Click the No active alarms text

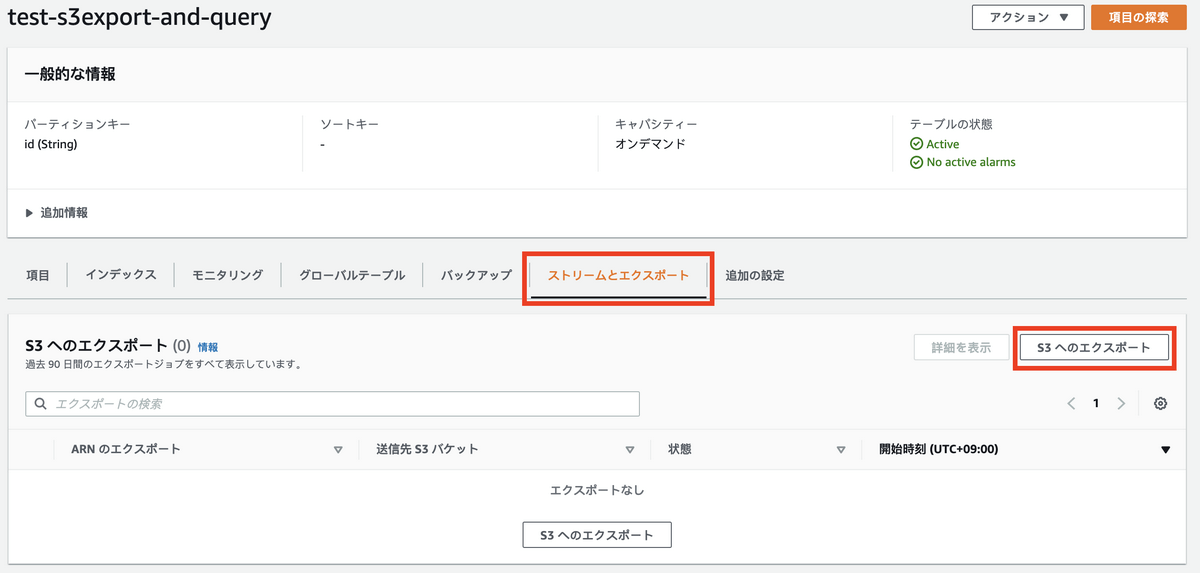971,162
